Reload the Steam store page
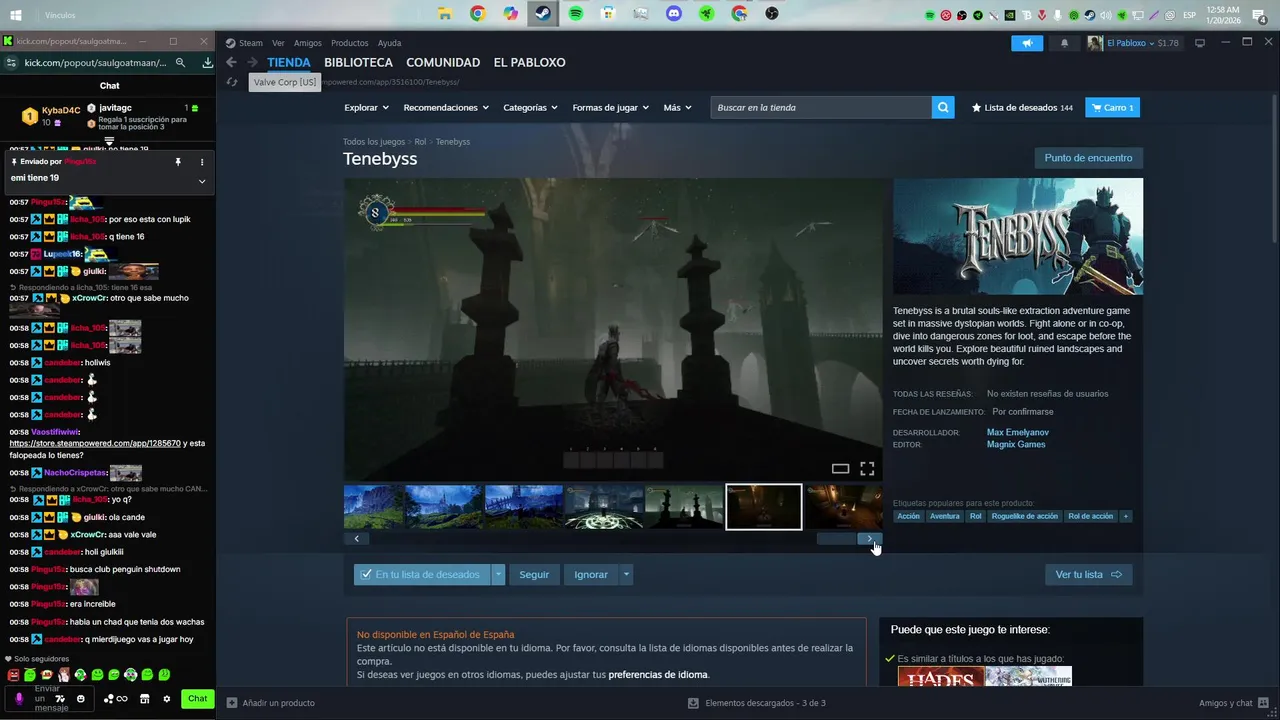 (232, 82)
